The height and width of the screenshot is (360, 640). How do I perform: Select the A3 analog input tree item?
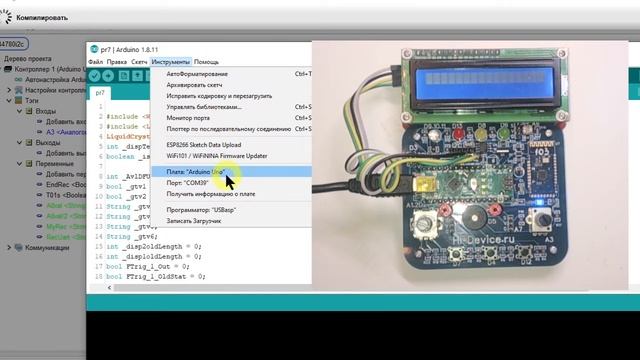[65, 132]
